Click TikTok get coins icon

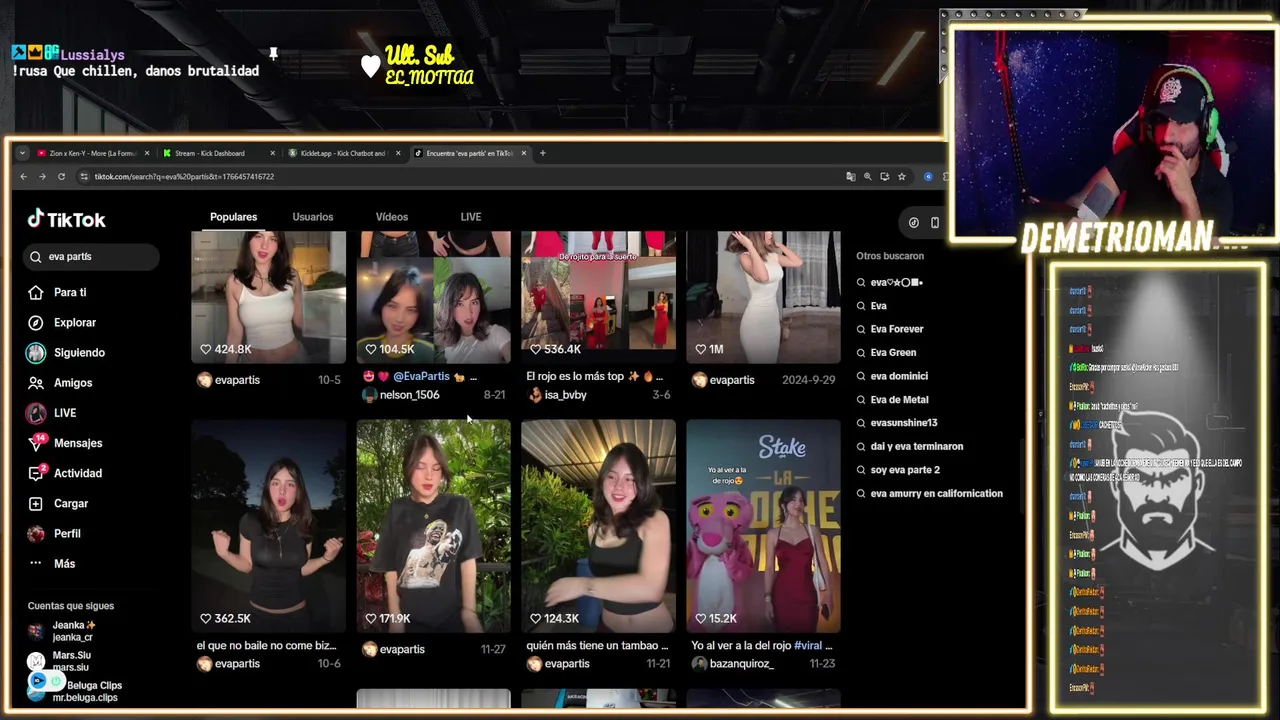[x=913, y=222]
